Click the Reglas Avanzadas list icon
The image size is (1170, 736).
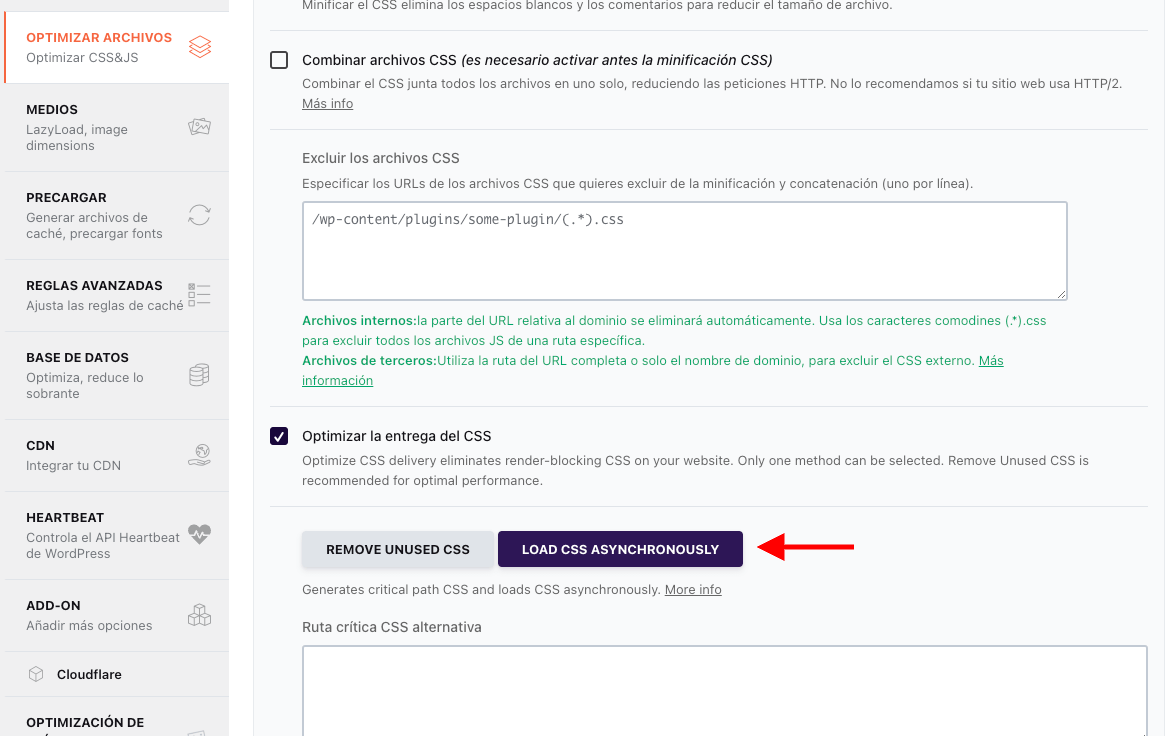(x=199, y=295)
